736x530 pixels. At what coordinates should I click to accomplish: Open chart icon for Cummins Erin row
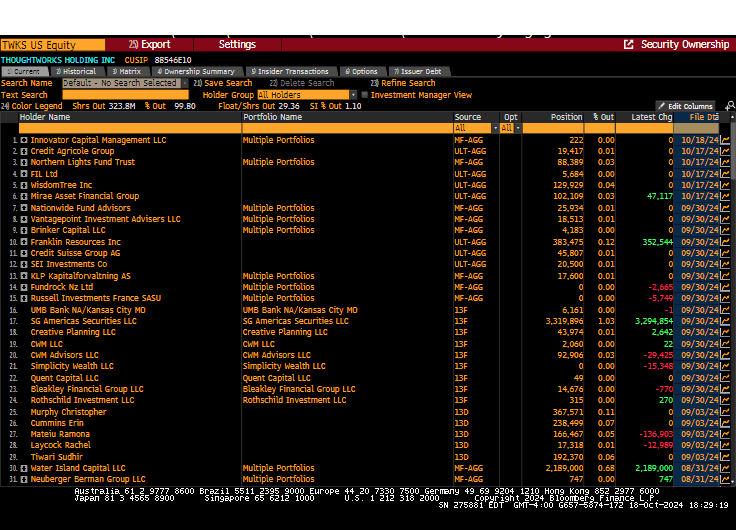[725, 423]
